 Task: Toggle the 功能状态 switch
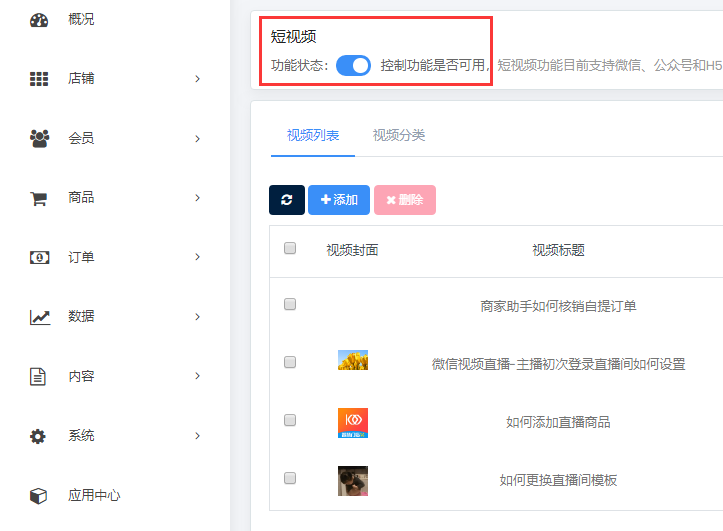point(353,65)
